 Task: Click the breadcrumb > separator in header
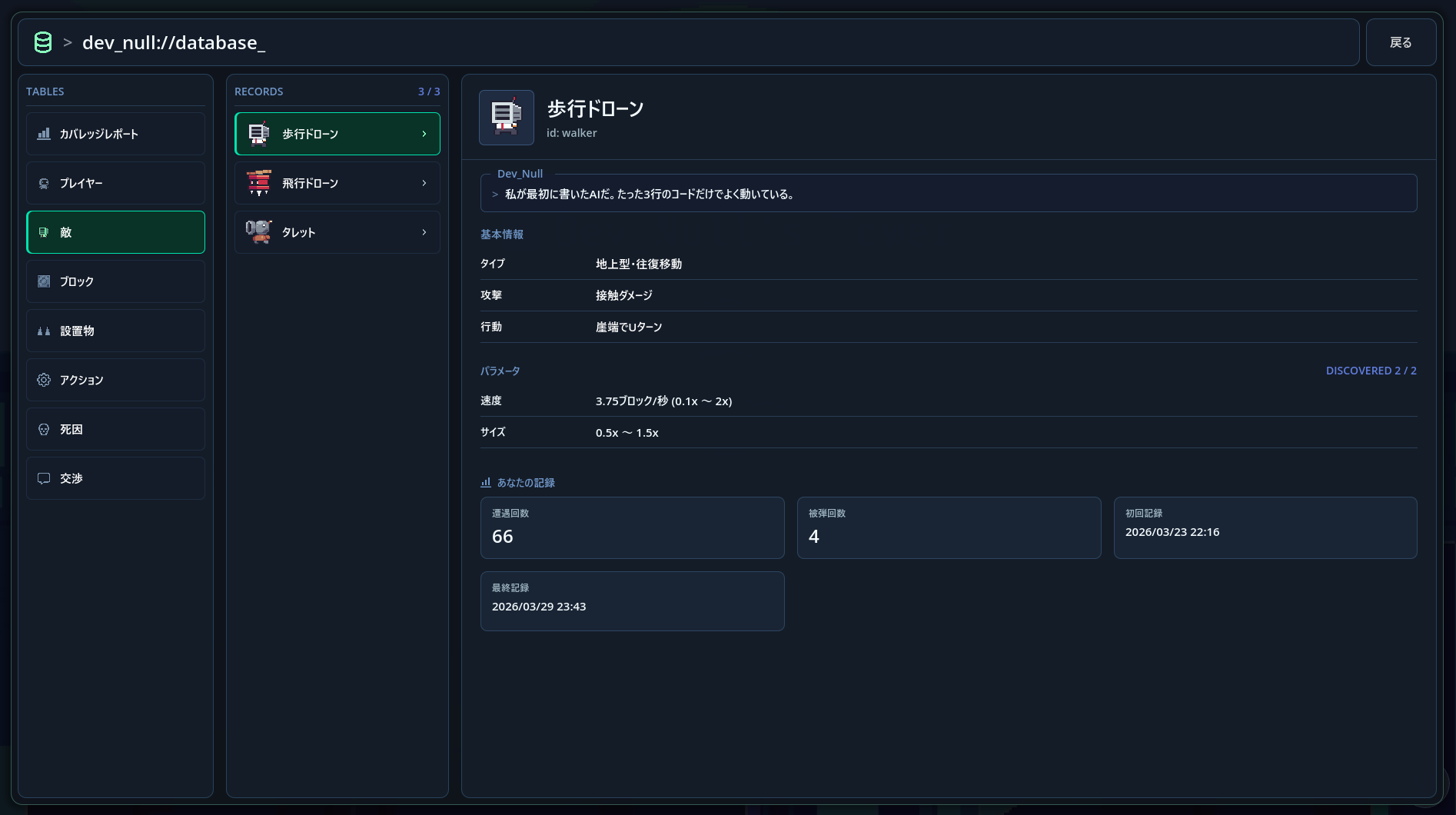[68, 42]
